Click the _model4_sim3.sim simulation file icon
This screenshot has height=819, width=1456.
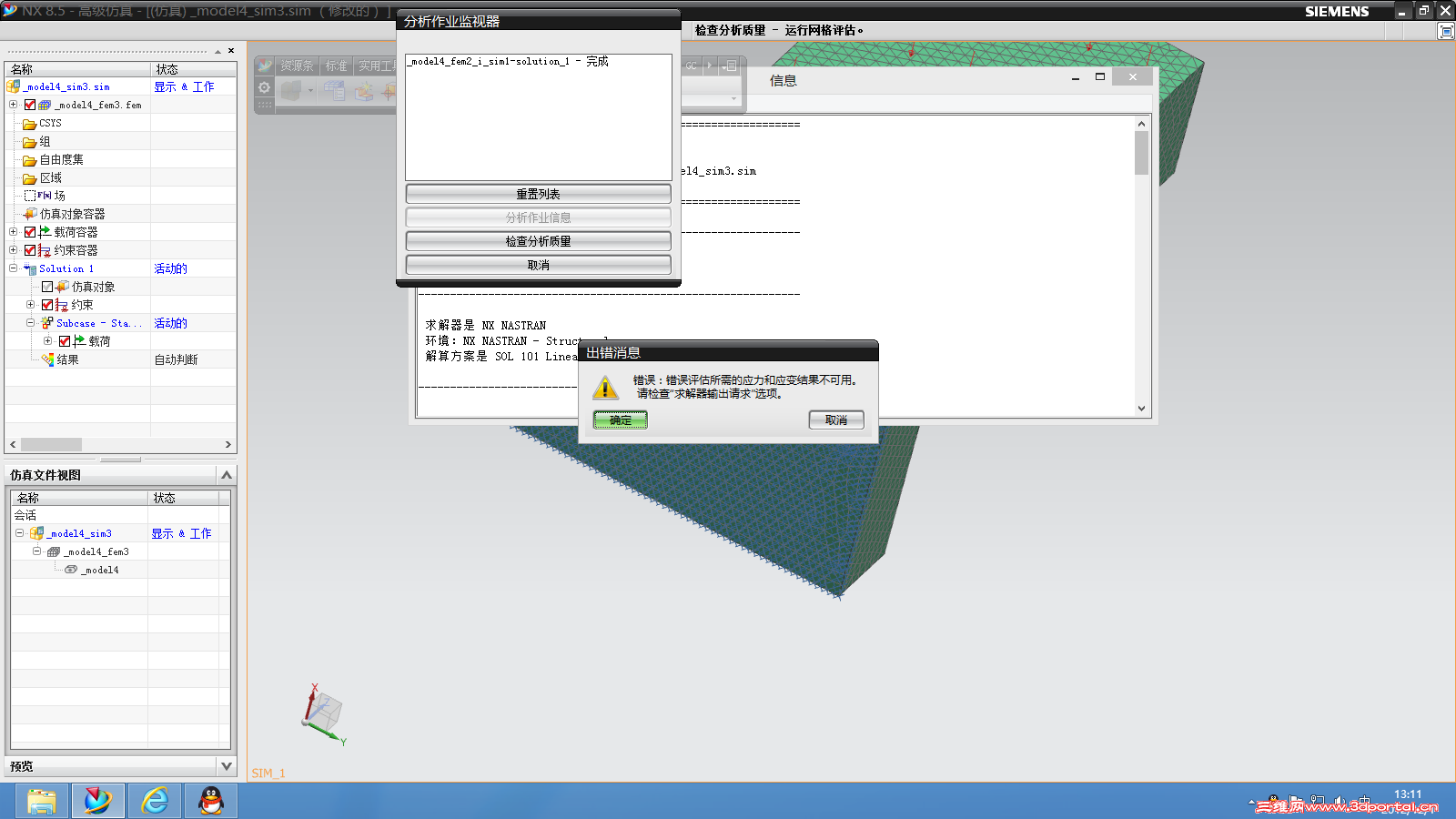[x=13, y=86]
